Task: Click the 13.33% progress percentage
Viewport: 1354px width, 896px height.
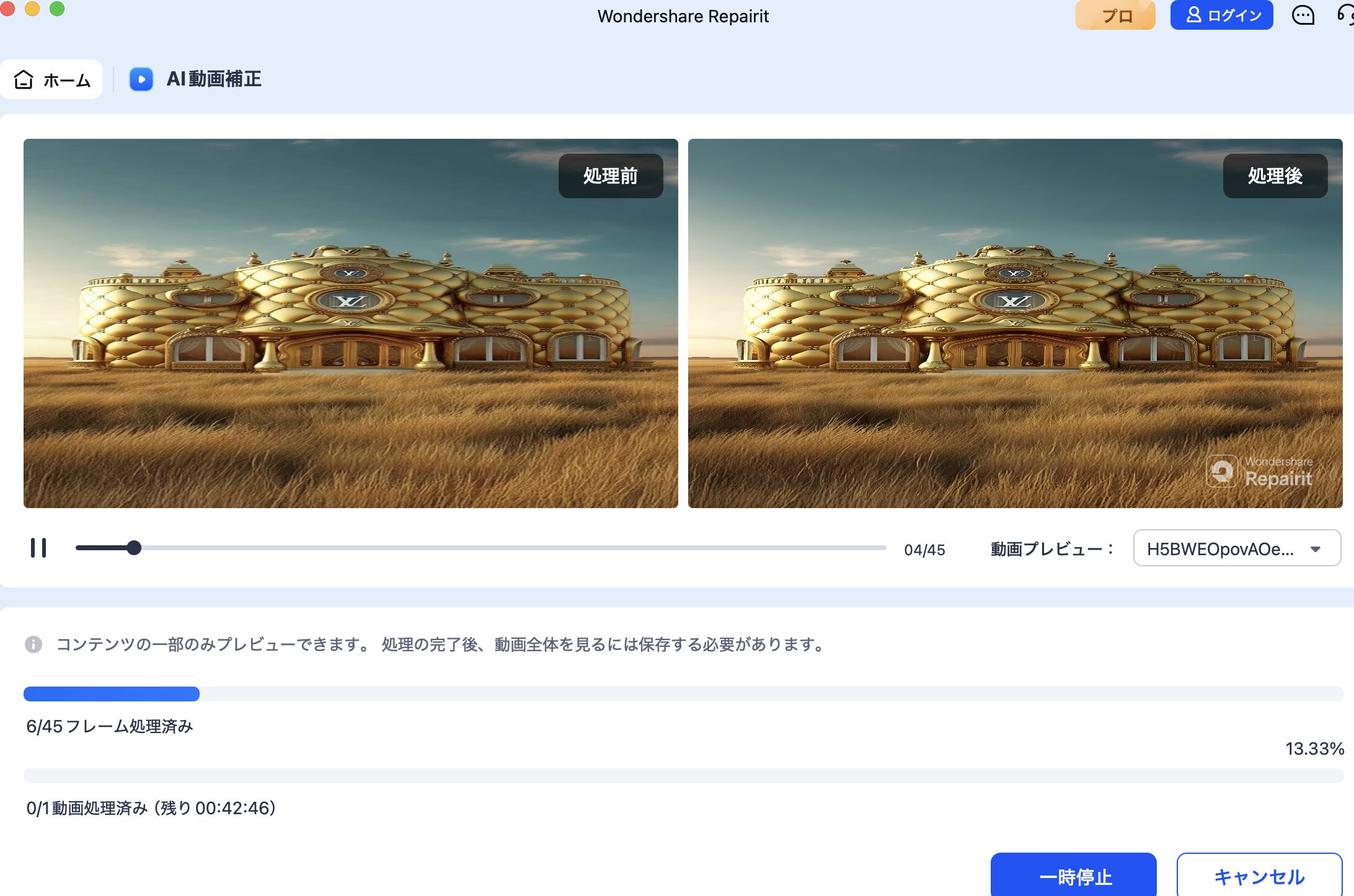Action: click(x=1314, y=749)
